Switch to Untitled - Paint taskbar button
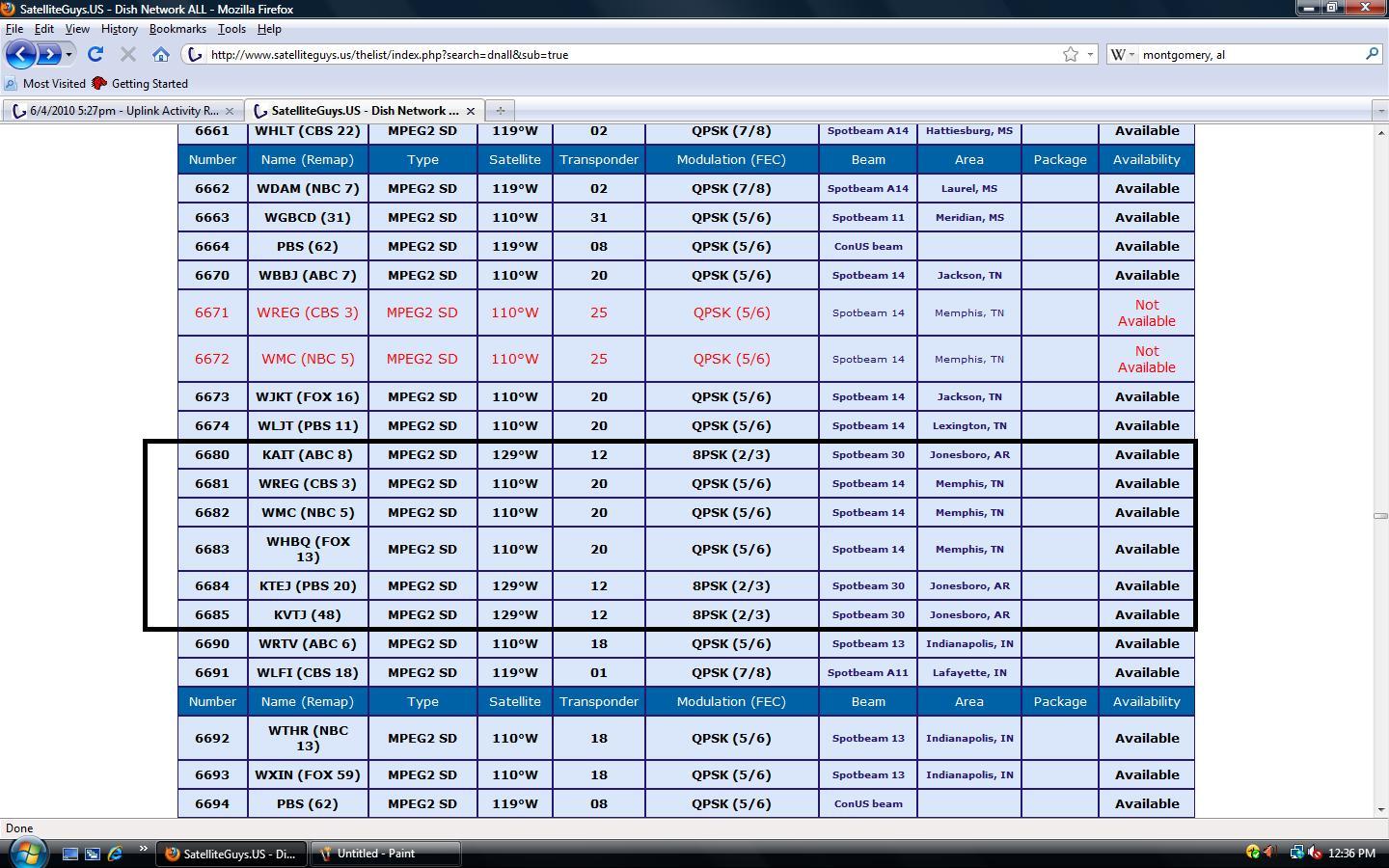Image resolution: width=1389 pixels, height=868 pixels. (x=385, y=854)
